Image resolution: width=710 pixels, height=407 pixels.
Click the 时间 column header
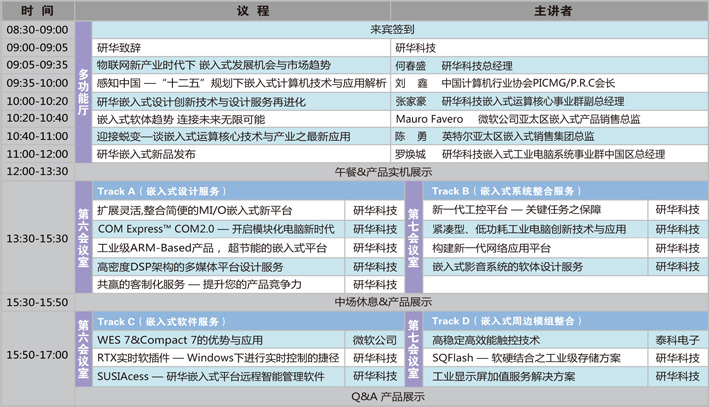38,10
